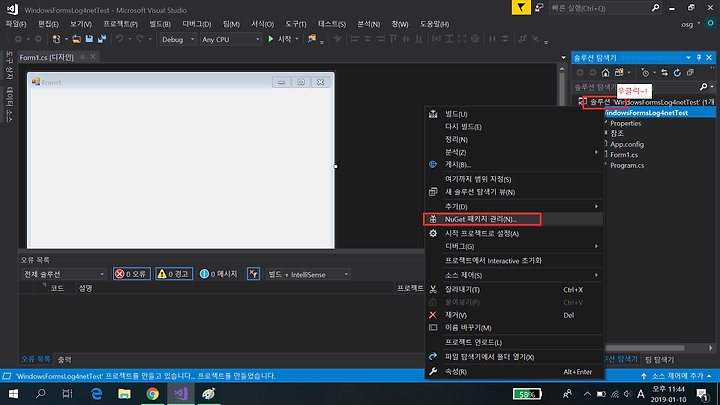The height and width of the screenshot is (405, 720).
Task: Click the feedback icon beside quick launch
Action: pyautogui.click(x=540, y=8)
